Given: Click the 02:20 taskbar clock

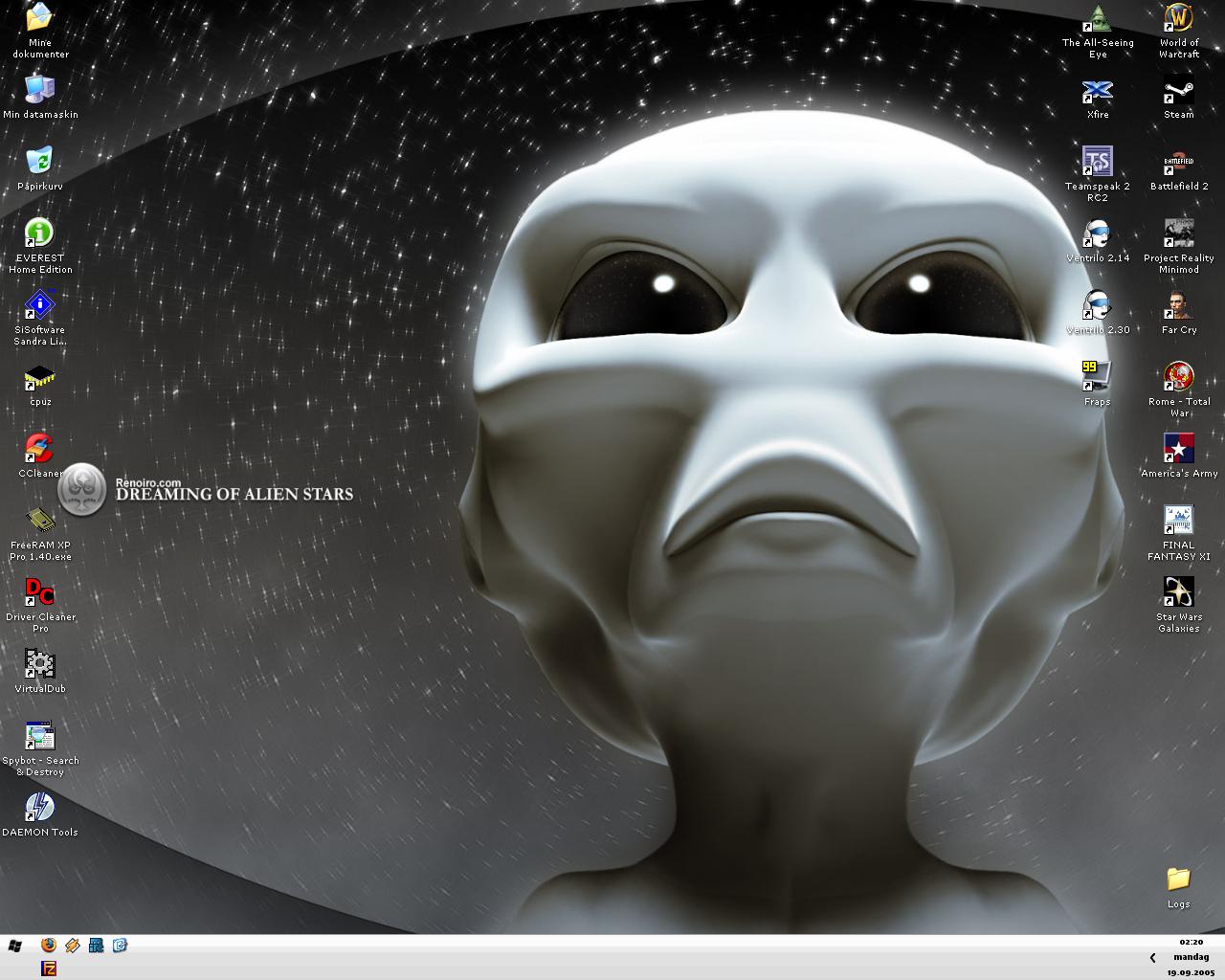Looking at the screenshot, I should [x=1191, y=942].
